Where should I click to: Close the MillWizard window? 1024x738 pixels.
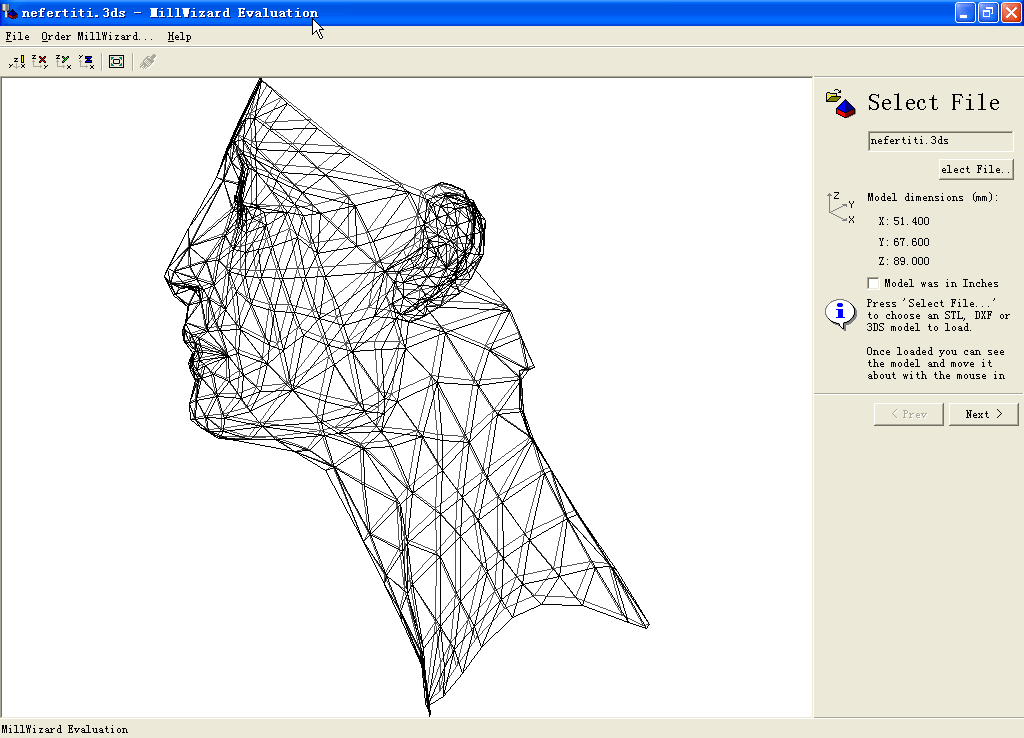tap(1011, 12)
